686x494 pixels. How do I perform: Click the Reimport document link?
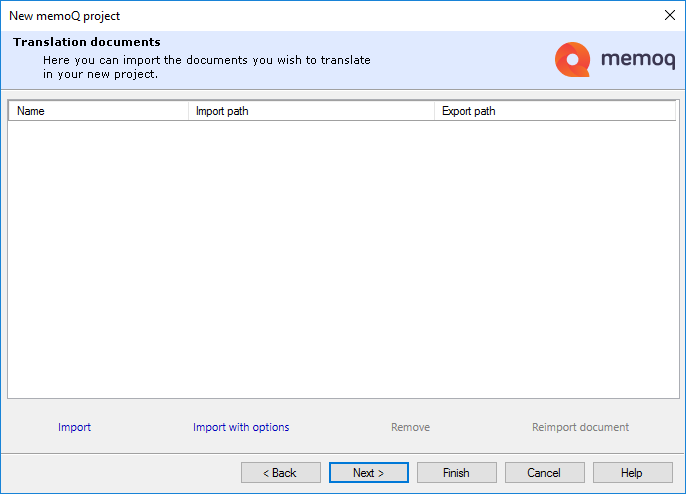tap(580, 427)
